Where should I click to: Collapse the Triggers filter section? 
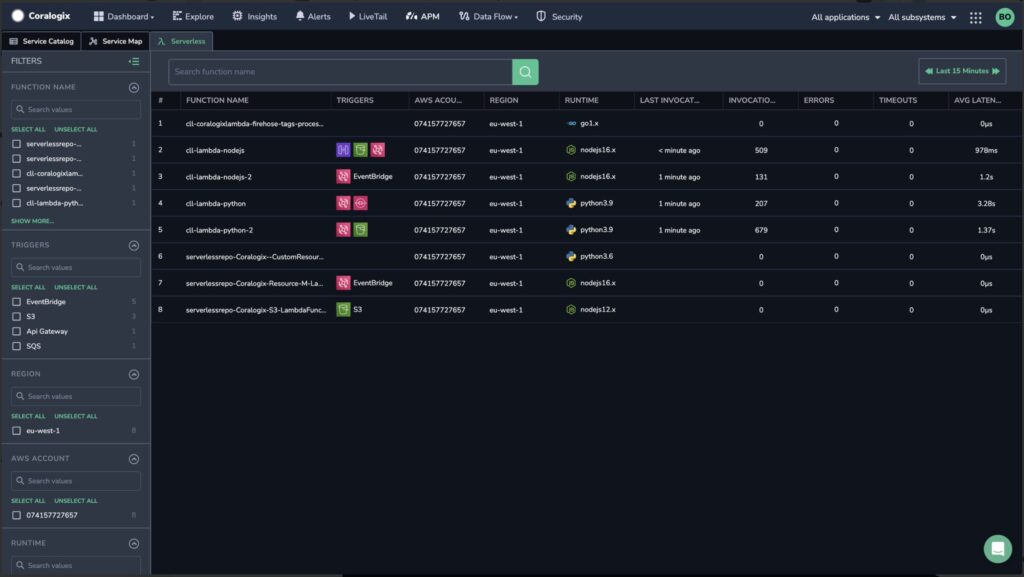[x=134, y=245]
